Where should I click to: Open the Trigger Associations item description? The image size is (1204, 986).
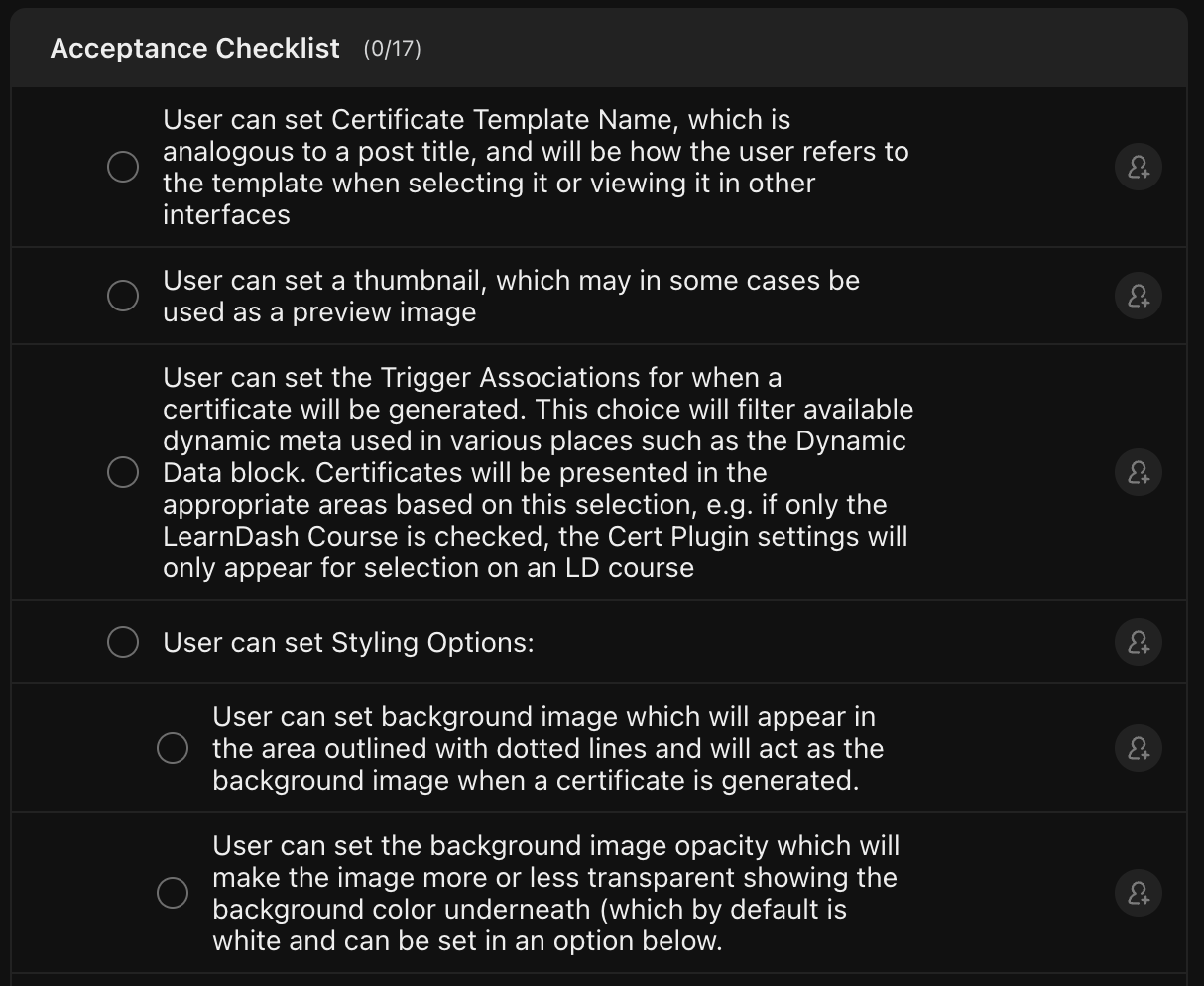[536, 472]
